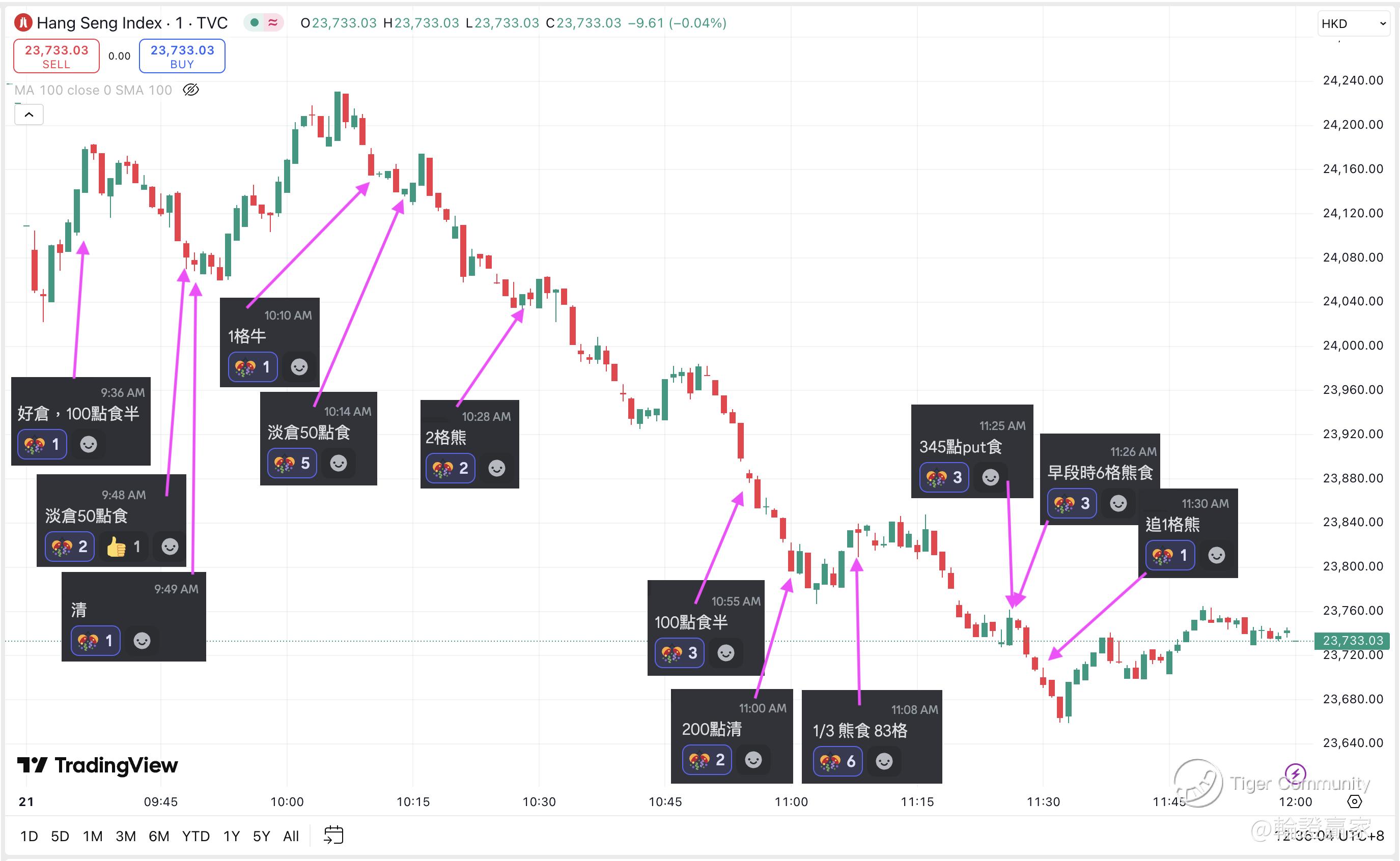
Task: Click thumbs-up reaction on 9:48 AM message
Action: coord(124,547)
